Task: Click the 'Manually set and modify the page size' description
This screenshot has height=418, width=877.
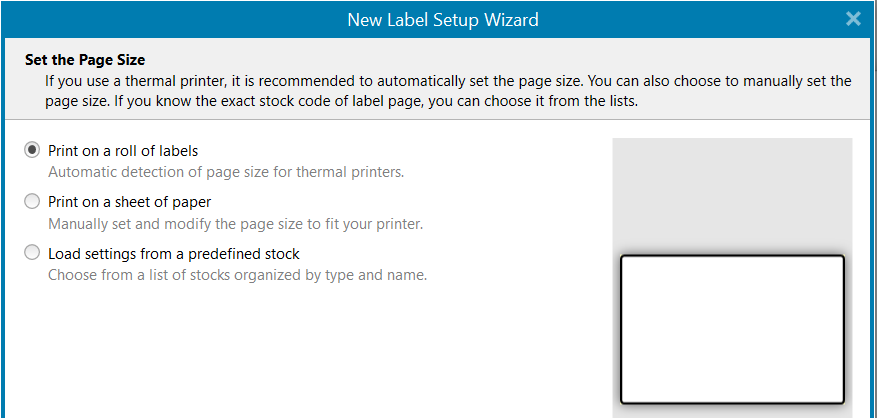Action: (235, 224)
